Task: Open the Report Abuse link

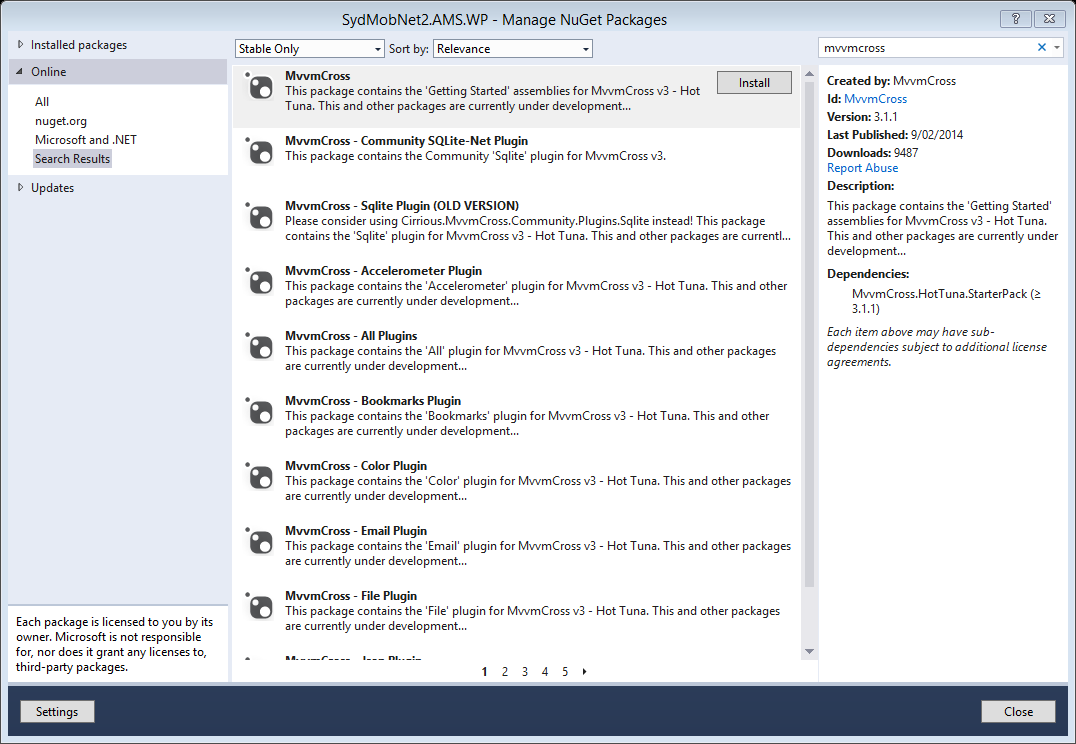Action: click(862, 167)
